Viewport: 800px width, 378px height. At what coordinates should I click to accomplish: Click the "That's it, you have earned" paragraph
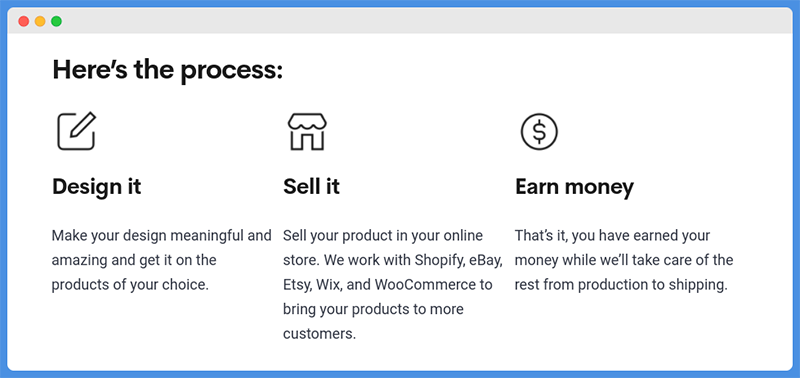tap(624, 260)
